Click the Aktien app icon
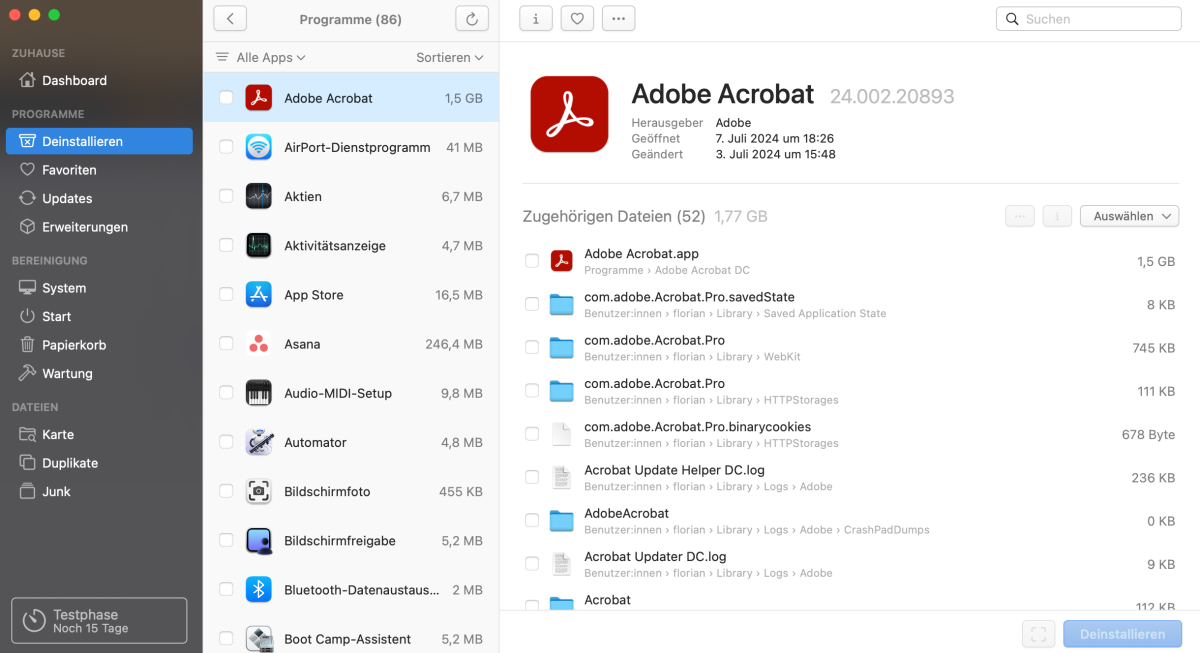Viewport: 1200px width, 653px height. click(x=259, y=196)
